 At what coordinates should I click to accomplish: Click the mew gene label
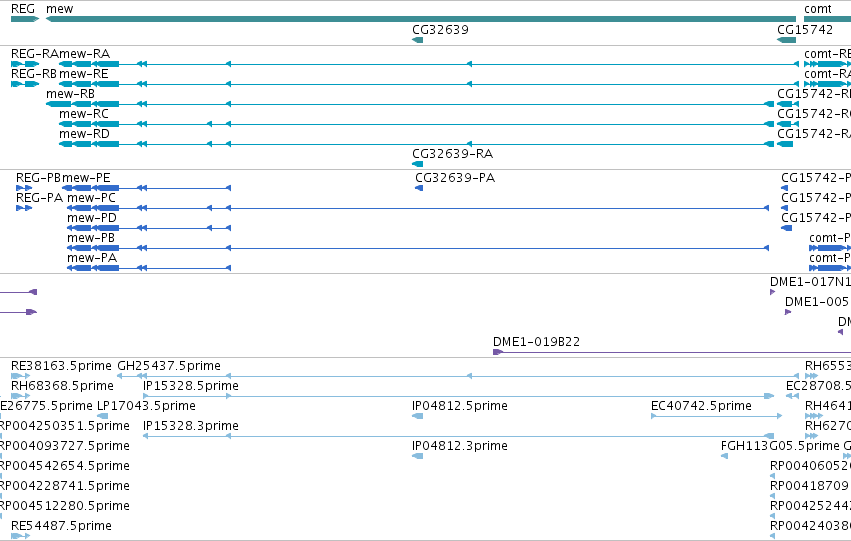tap(60, 9)
